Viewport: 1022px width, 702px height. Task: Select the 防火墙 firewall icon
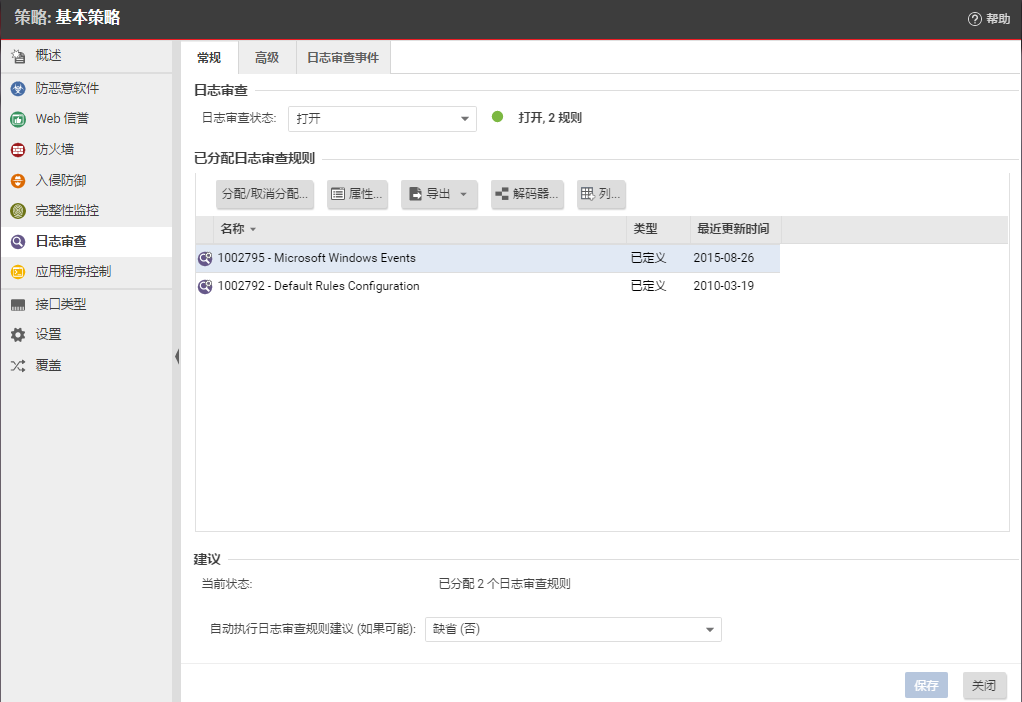[18, 150]
